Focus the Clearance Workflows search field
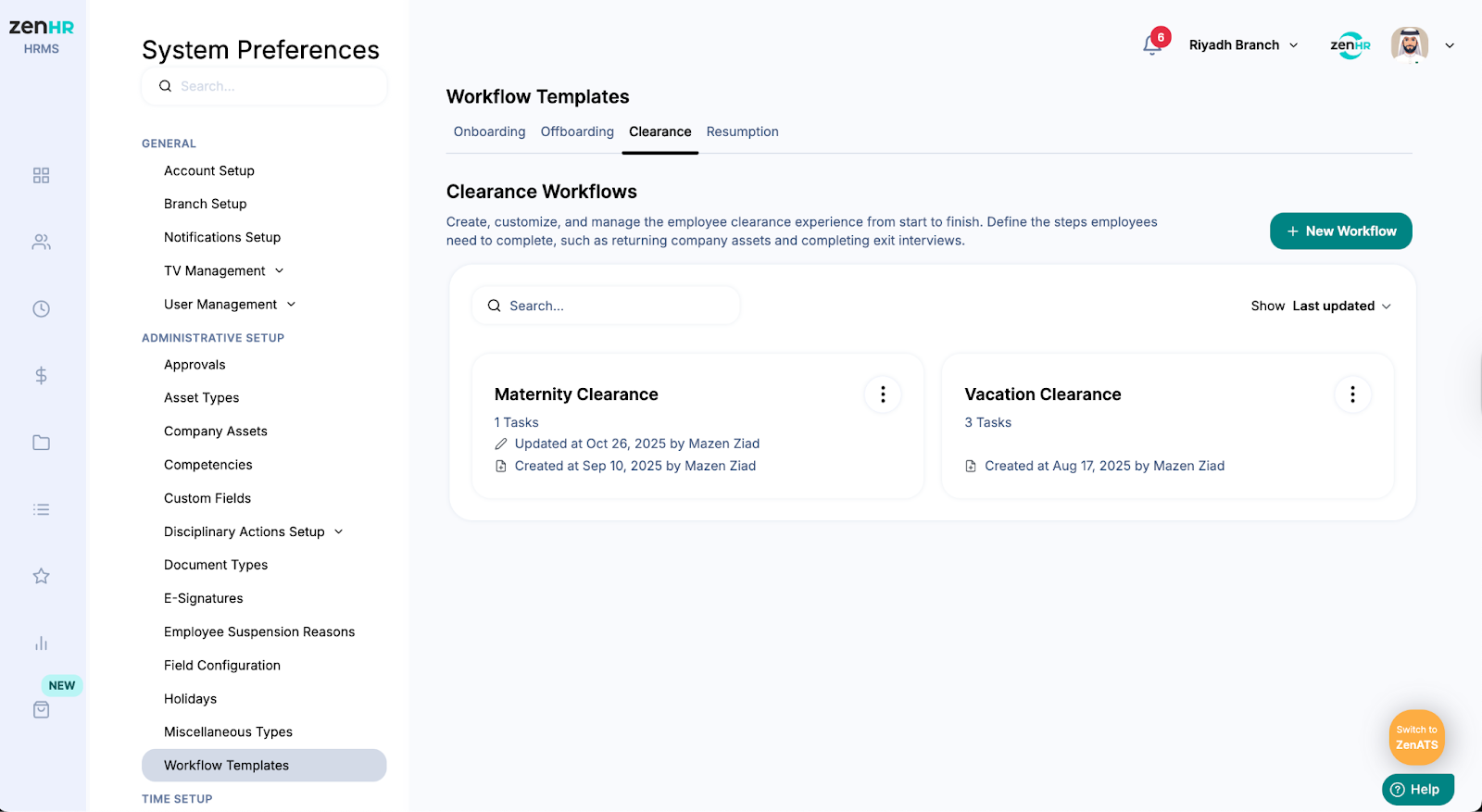1482x812 pixels. point(606,306)
